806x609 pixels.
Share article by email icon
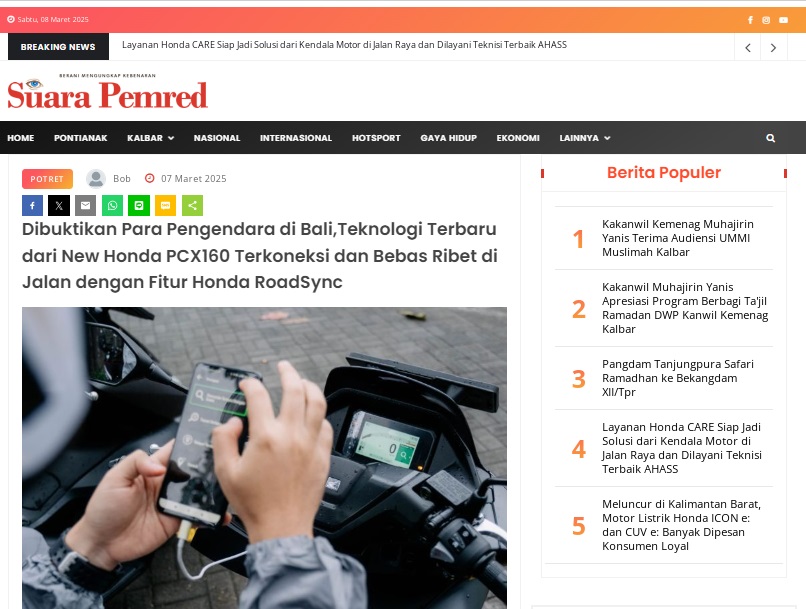[85, 206]
